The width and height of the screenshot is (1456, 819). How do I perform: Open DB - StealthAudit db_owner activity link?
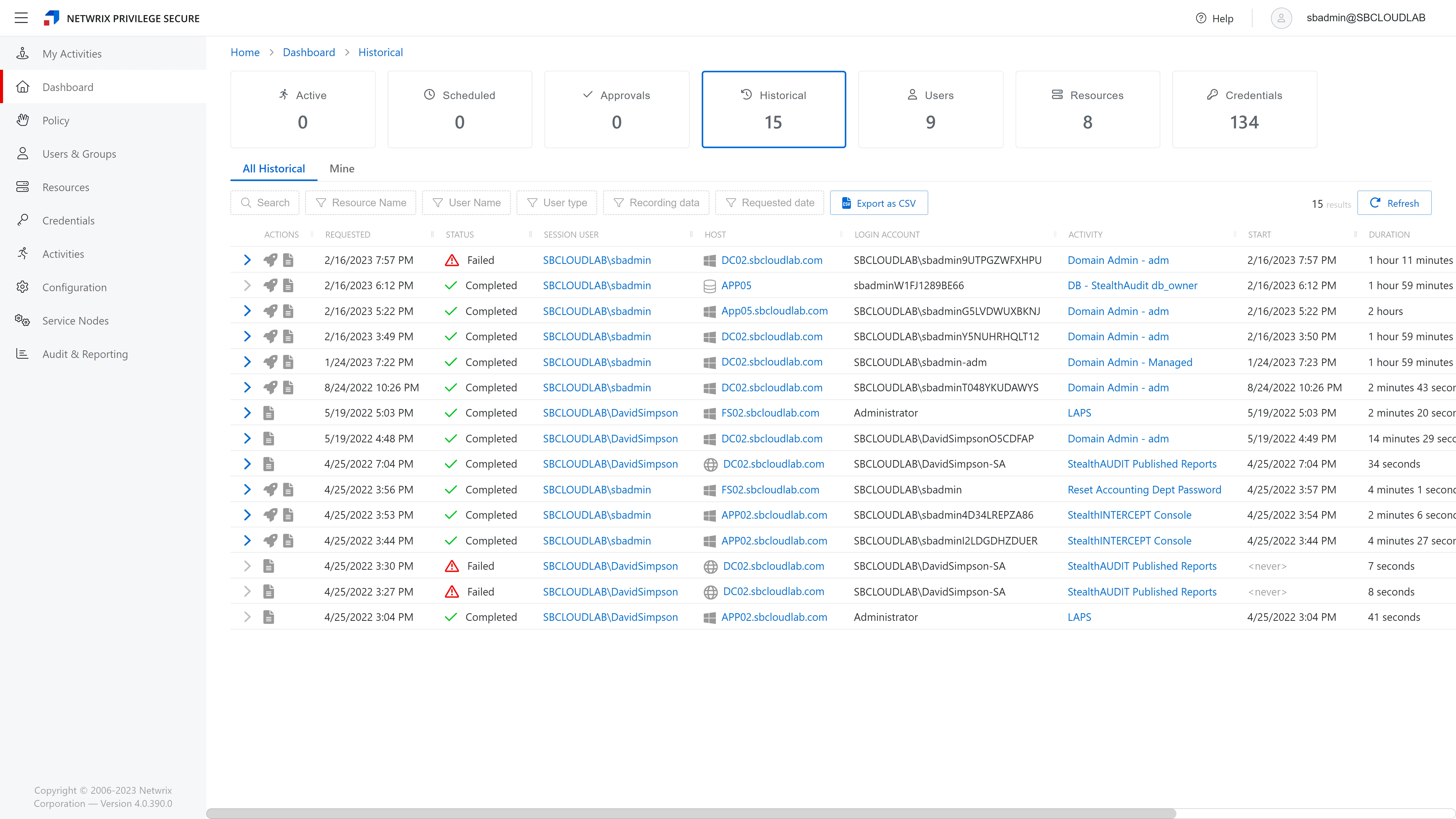(x=1132, y=285)
